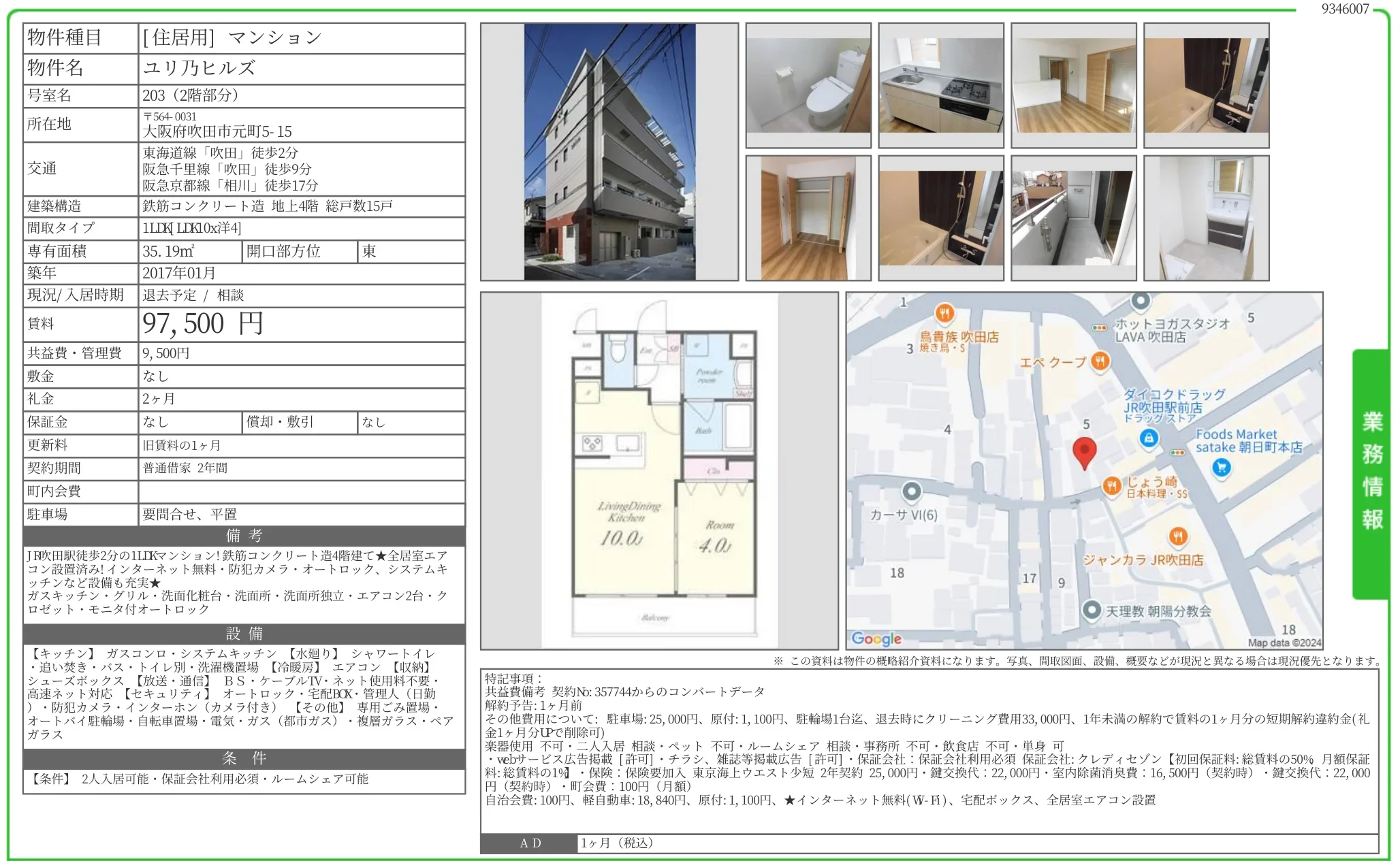Open the kitchen stove photo thumbnail
Screen dimensions: 1400x861
pos(941,85)
